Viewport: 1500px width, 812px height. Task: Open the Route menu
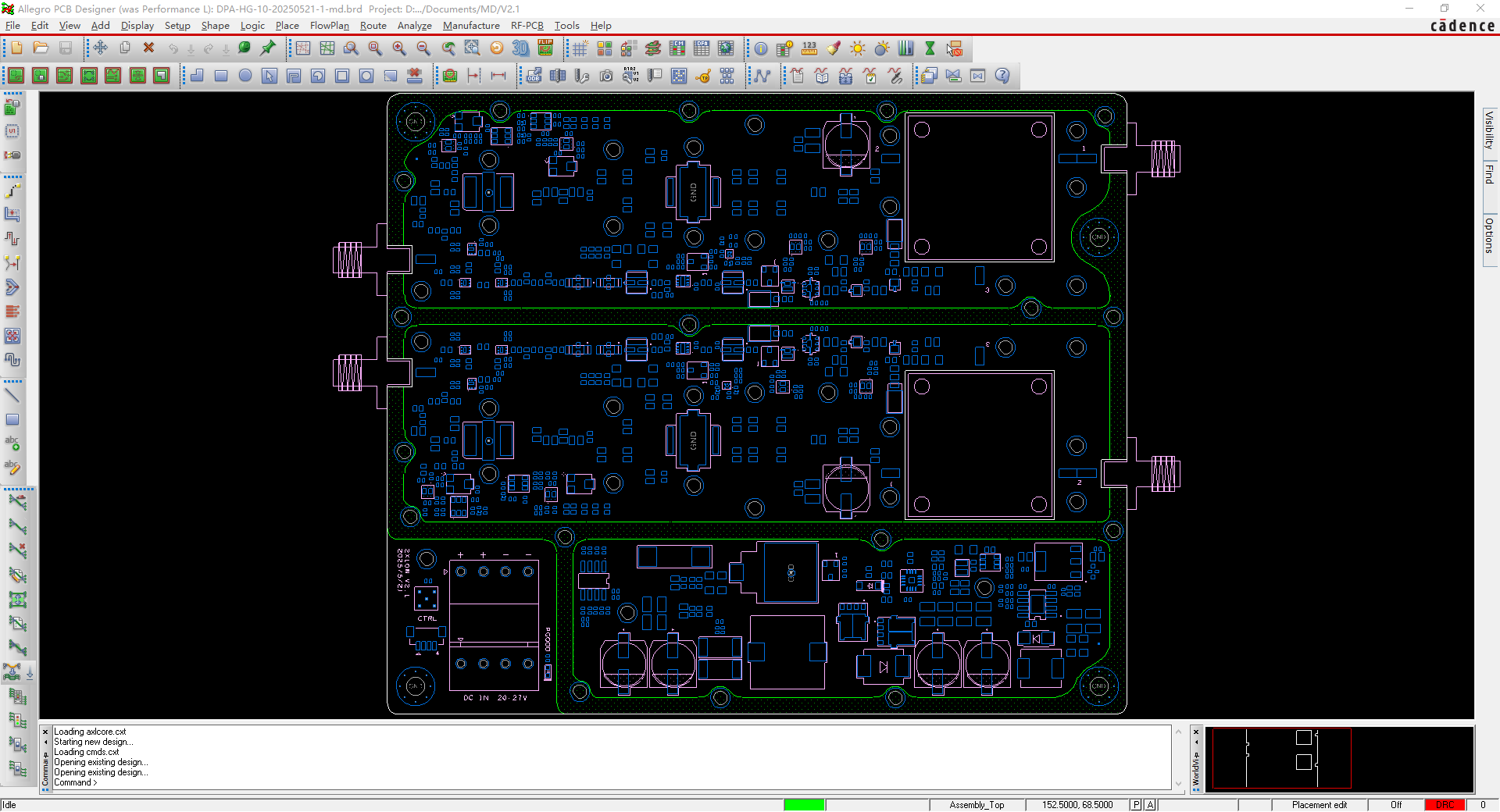[x=373, y=26]
